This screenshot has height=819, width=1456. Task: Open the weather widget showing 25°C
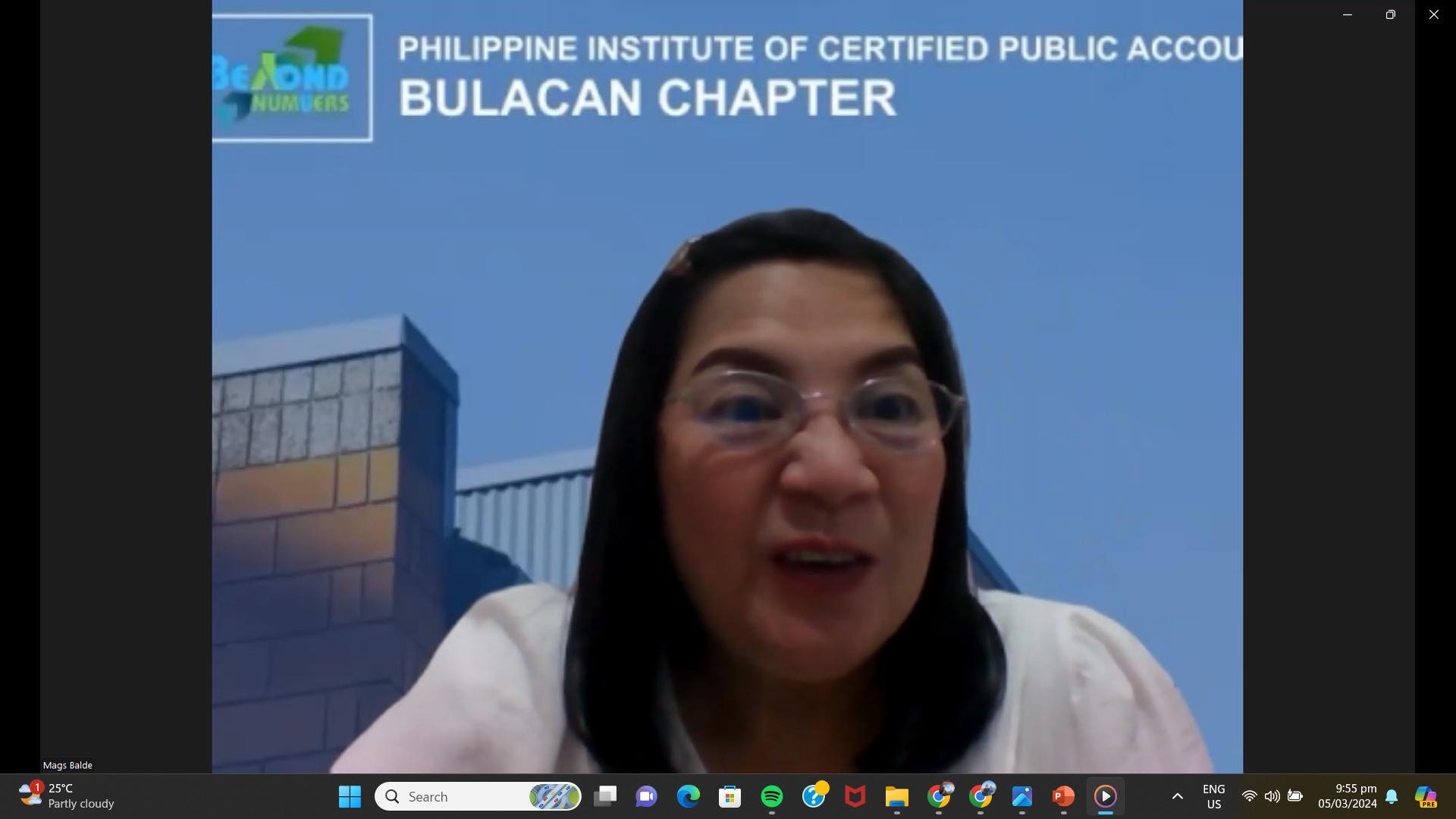click(67, 796)
